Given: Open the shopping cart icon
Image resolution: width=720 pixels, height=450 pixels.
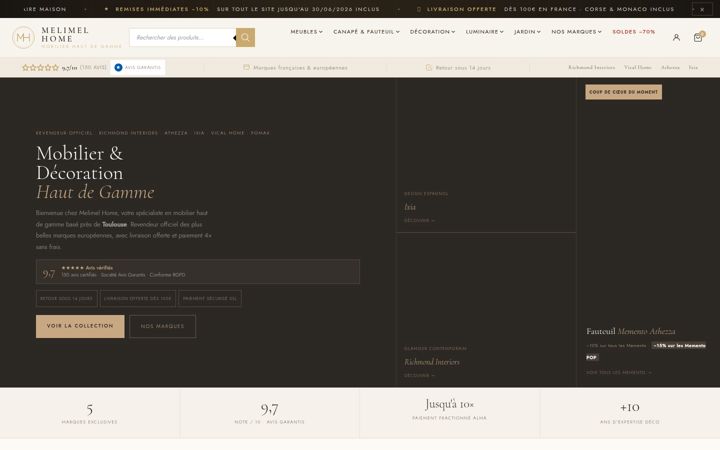Looking at the screenshot, I should [698, 38].
